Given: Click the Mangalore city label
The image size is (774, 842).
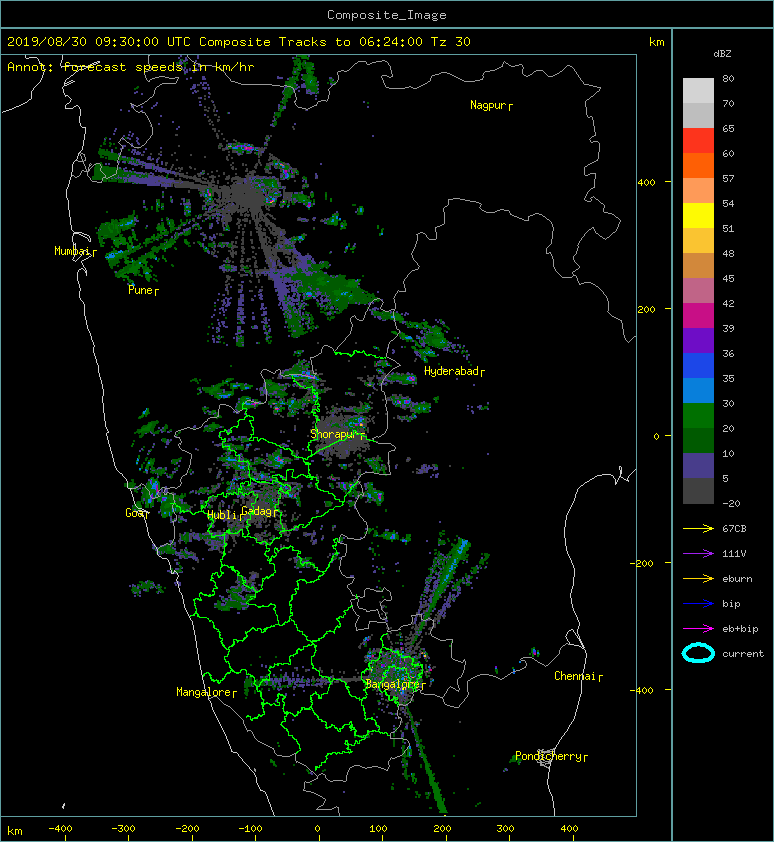Looking at the screenshot, I should pos(204,692).
